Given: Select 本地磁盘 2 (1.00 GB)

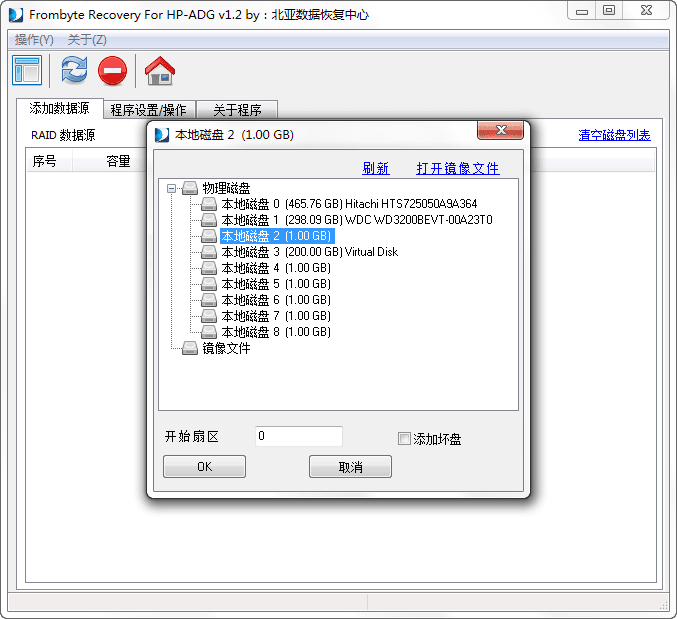Looking at the screenshot, I should pos(277,236).
